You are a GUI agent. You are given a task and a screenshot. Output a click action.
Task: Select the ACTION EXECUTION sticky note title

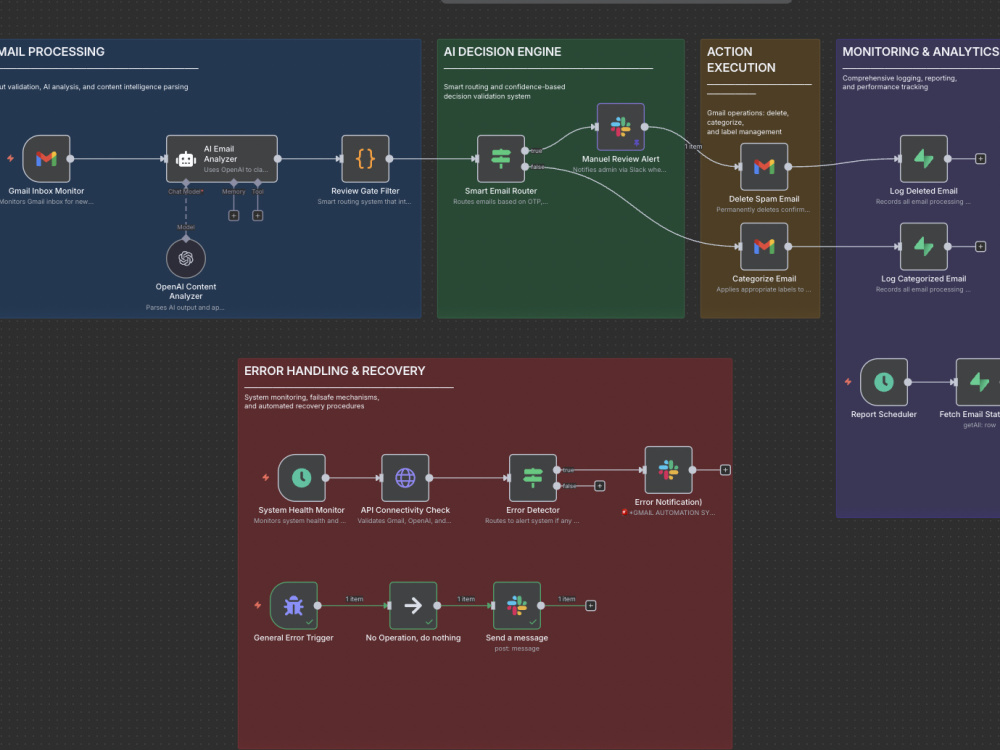[x=741, y=59]
